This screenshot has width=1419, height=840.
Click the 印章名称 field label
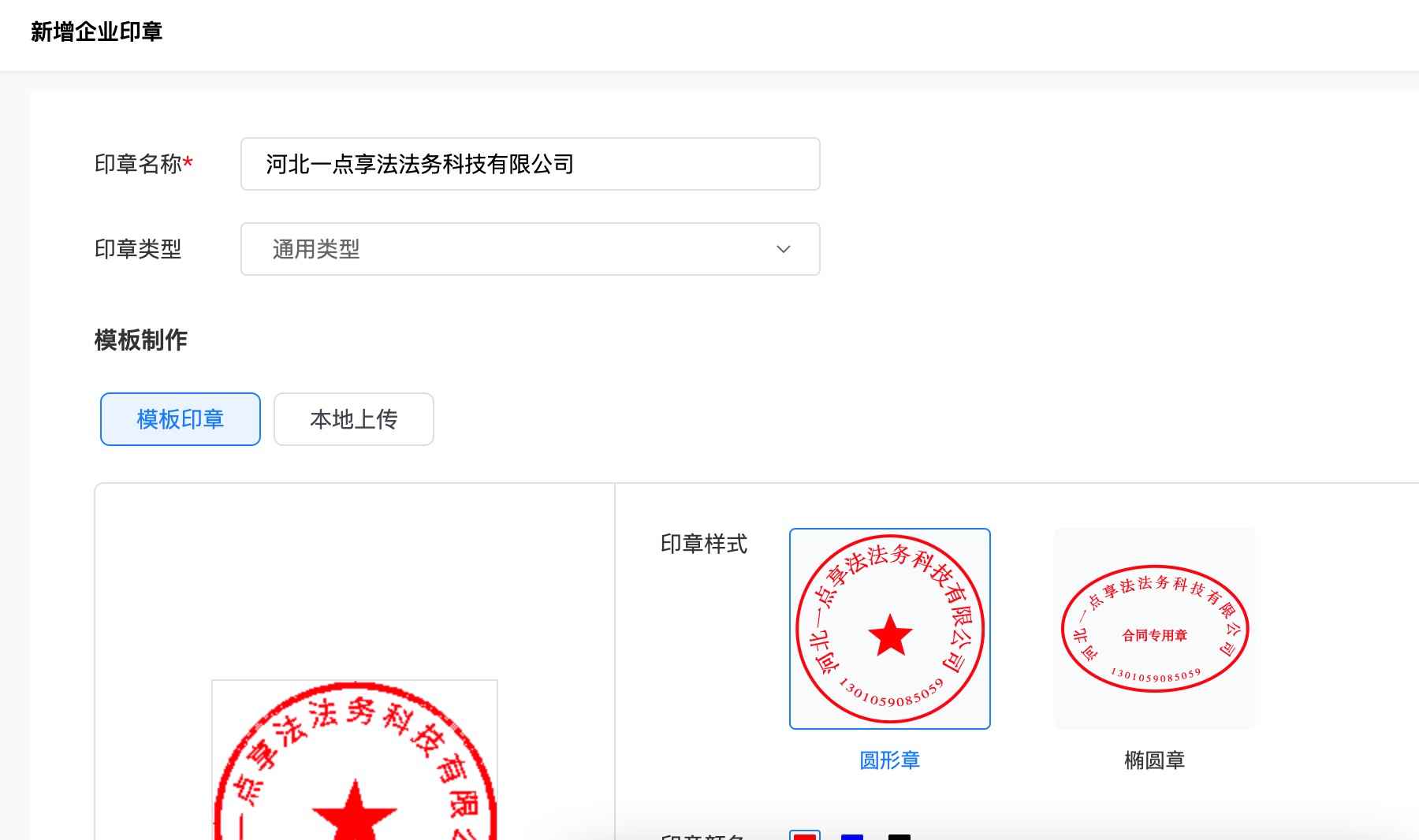(143, 164)
